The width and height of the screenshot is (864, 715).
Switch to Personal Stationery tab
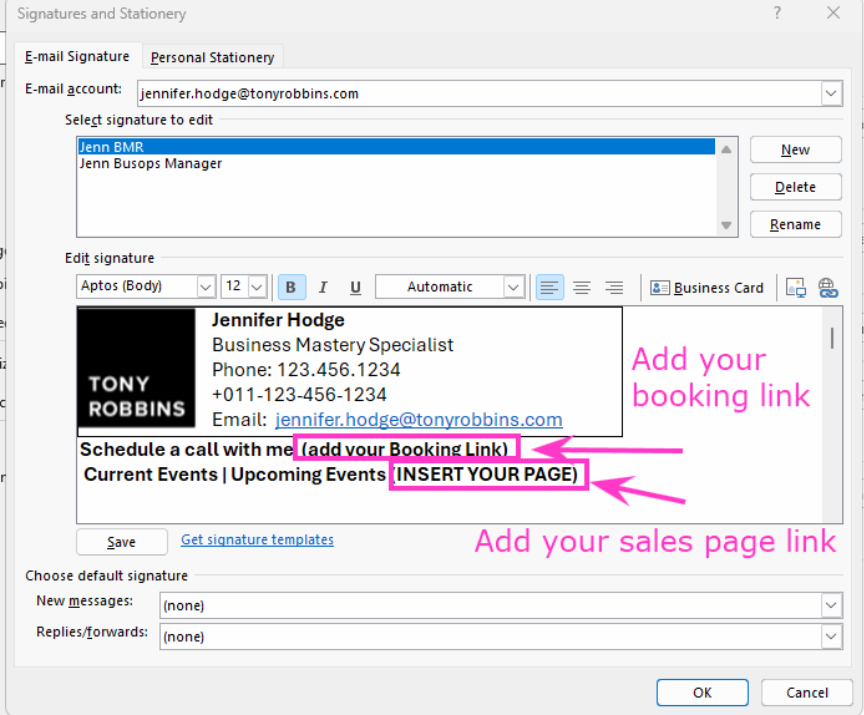pos(213,57)
